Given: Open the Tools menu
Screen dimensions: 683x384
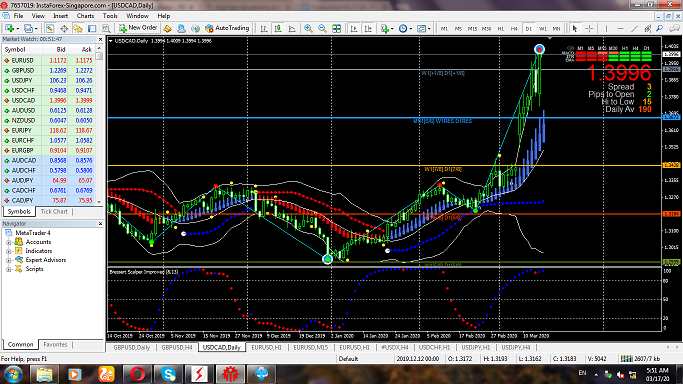Looking at the screenshot, I should 110,16.
